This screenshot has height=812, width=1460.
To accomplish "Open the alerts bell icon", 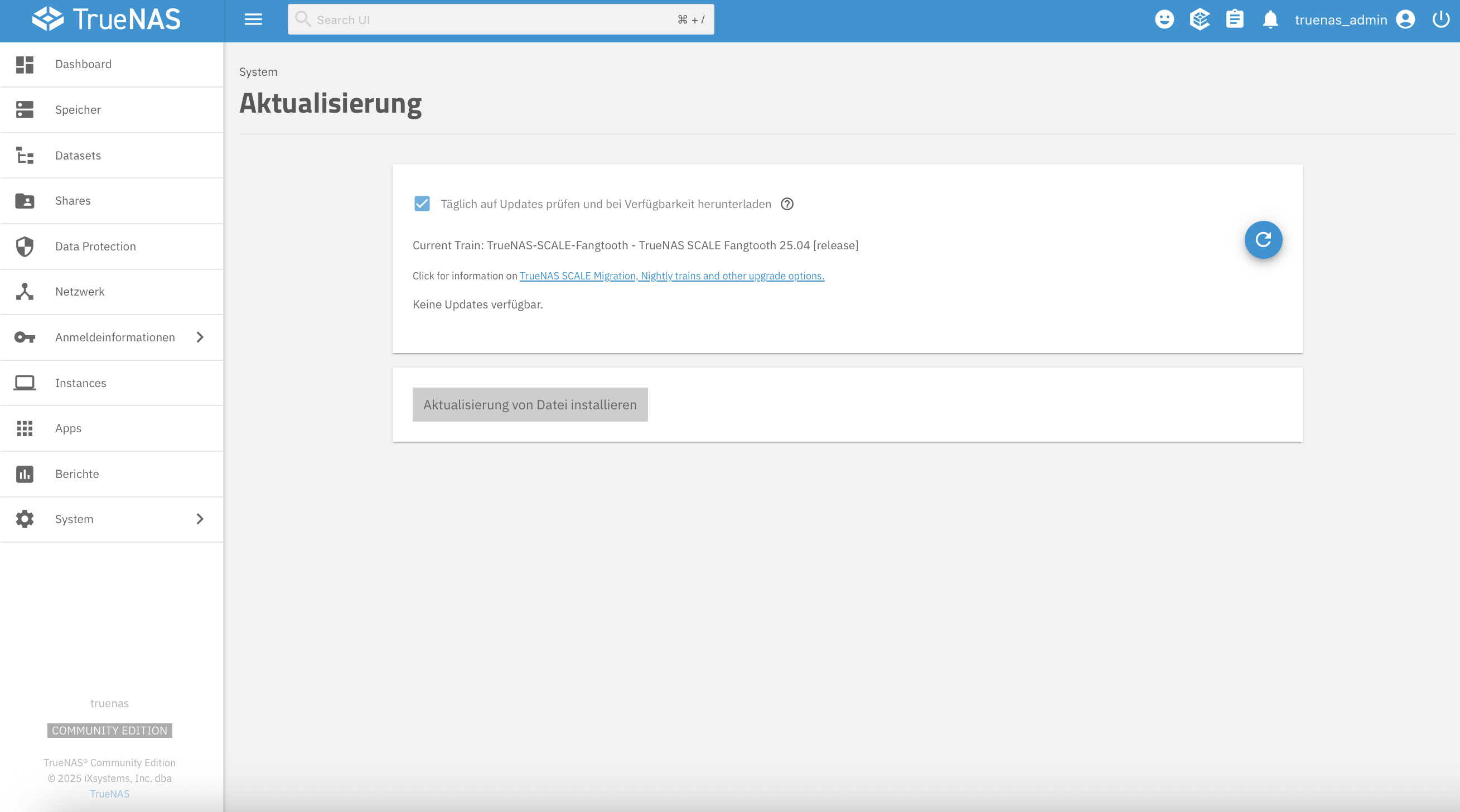I will (x=1270, y=20).
